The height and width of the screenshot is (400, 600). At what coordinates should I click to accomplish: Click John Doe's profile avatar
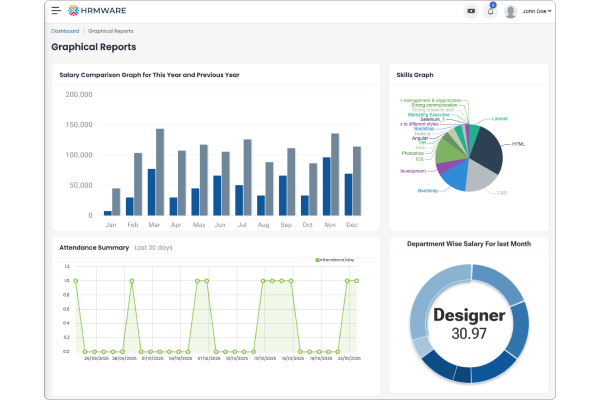pyautogui.click(x=511, y=11)
